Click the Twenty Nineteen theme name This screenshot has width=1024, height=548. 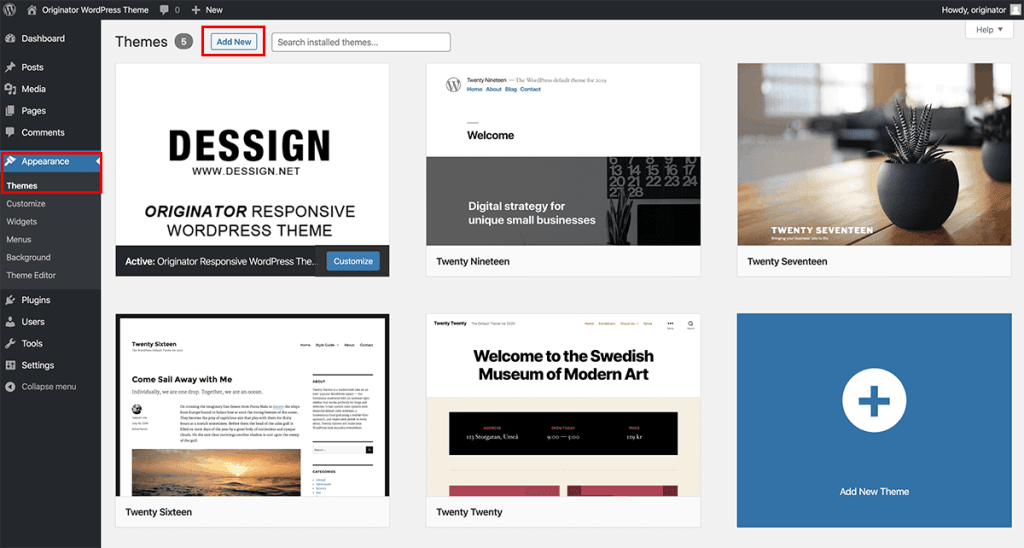point(473,261)
